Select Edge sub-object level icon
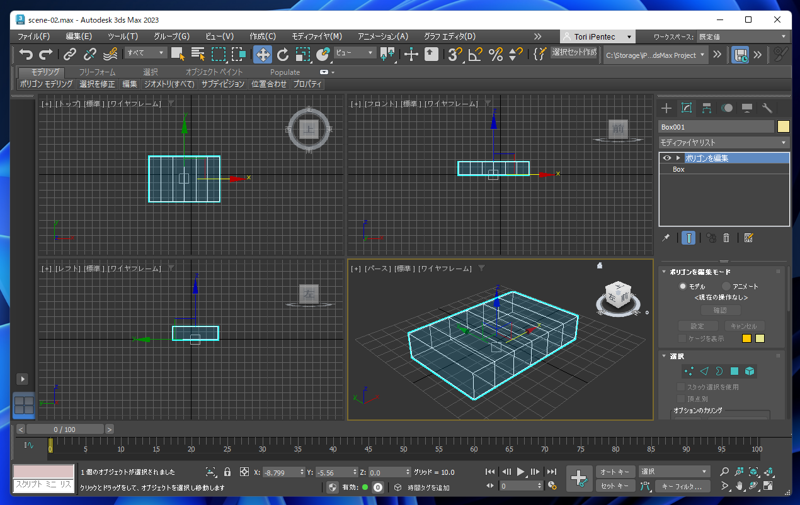The width and height of the screenshot is (800, 505). tap(704, 371)
